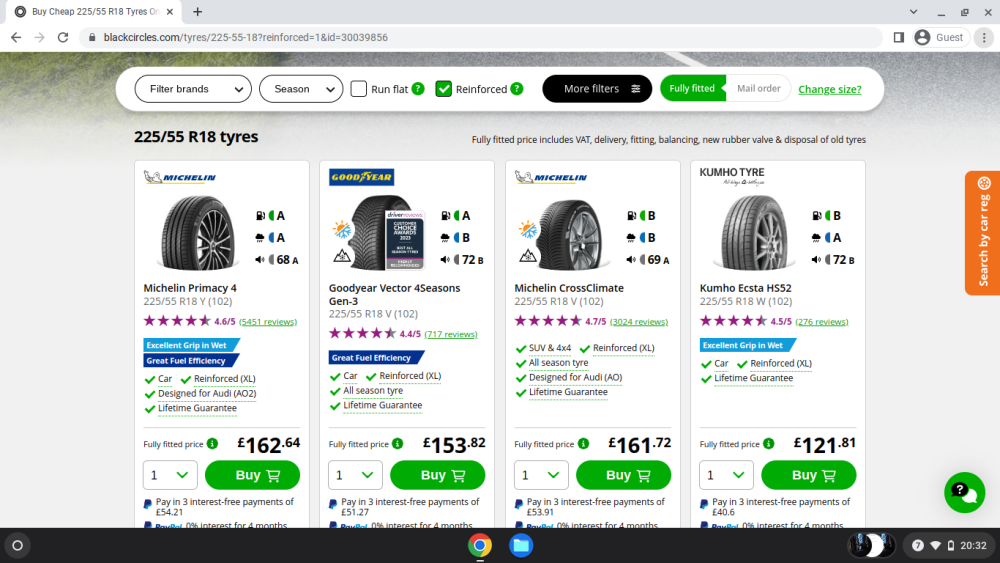Open info icon for Goodyear Vector fitted price

click(397, 444)
